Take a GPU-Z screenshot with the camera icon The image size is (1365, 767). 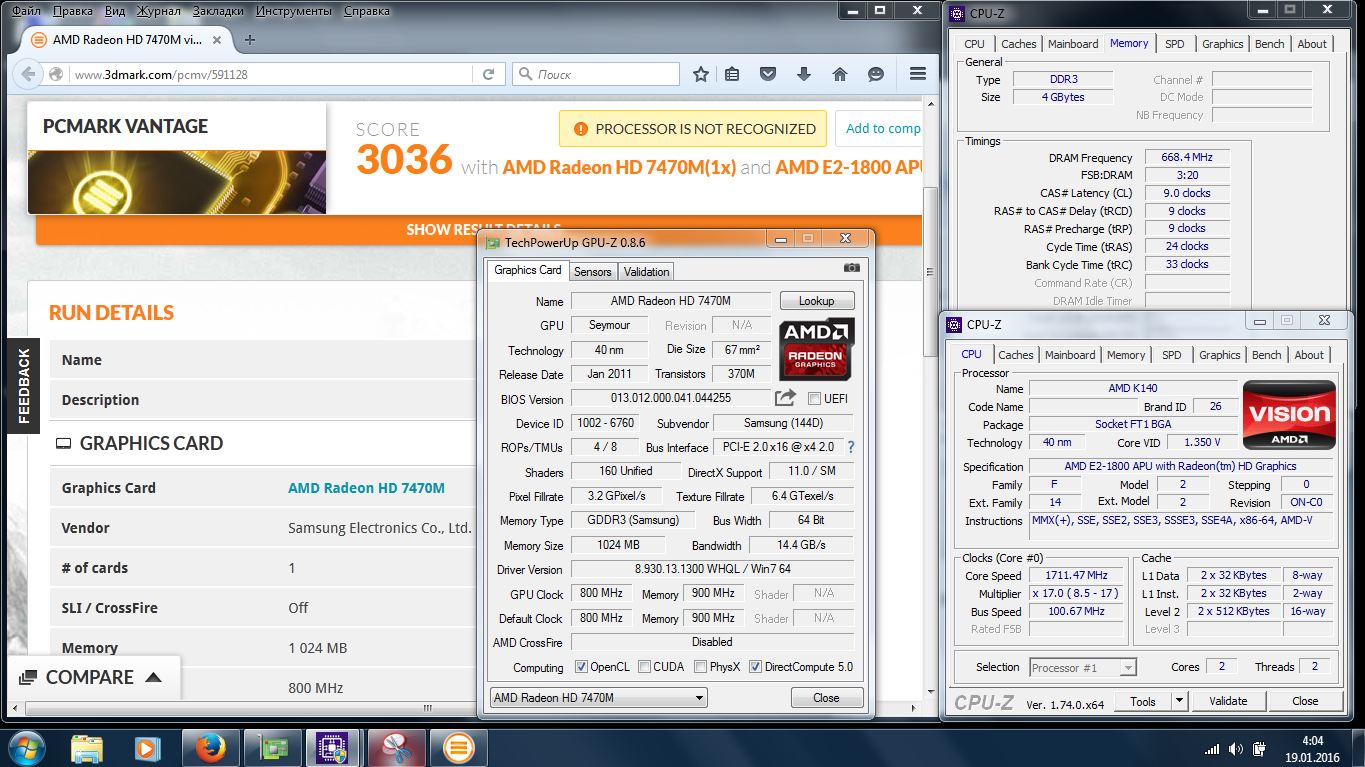click(851, 268)
